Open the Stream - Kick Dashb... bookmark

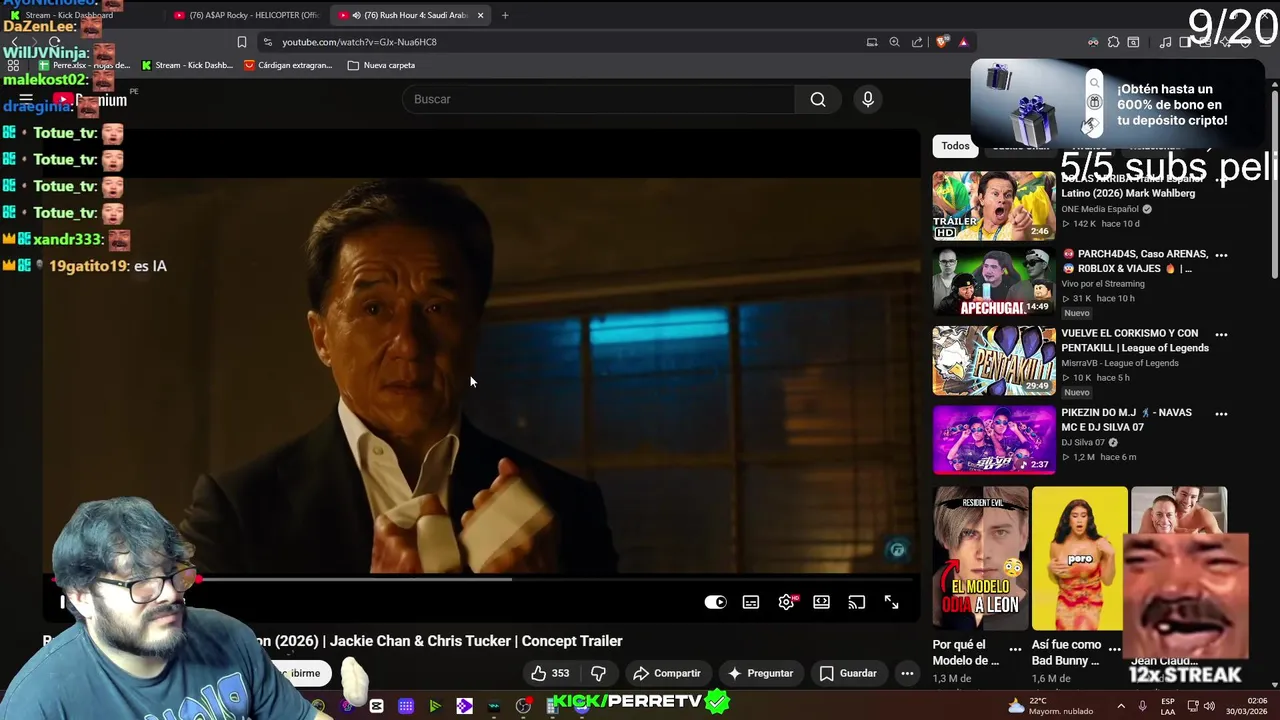click(187, 65)
